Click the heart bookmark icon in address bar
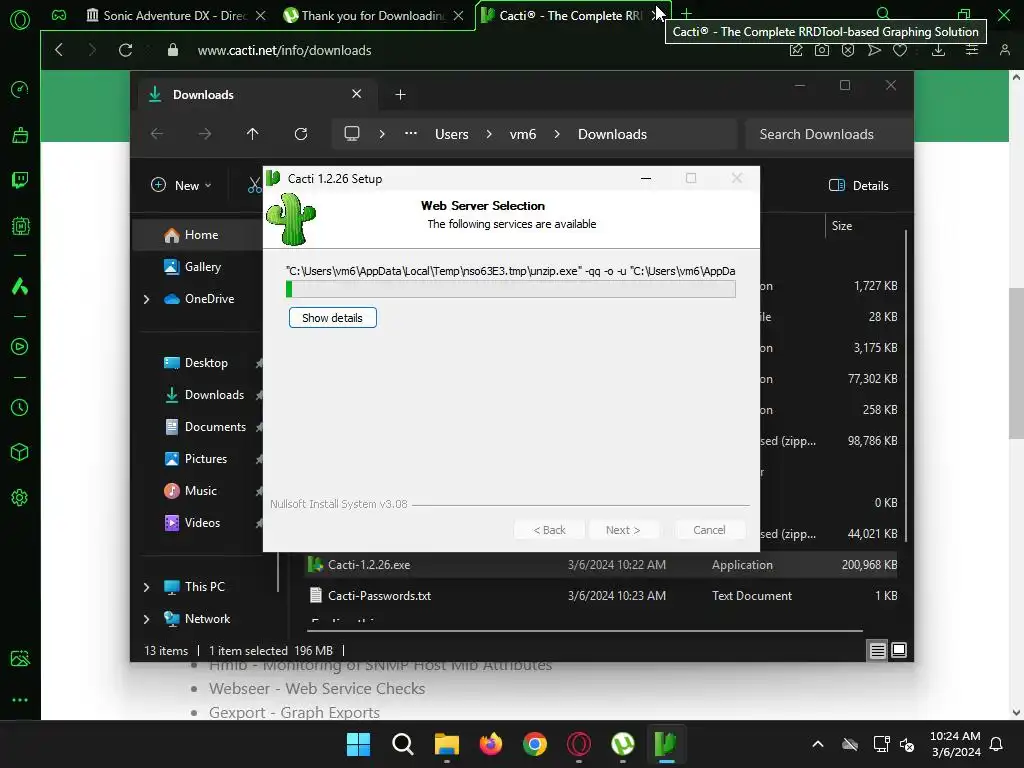Image resolution: width=1024 pixels, height=768 pixels. [900, 50]
